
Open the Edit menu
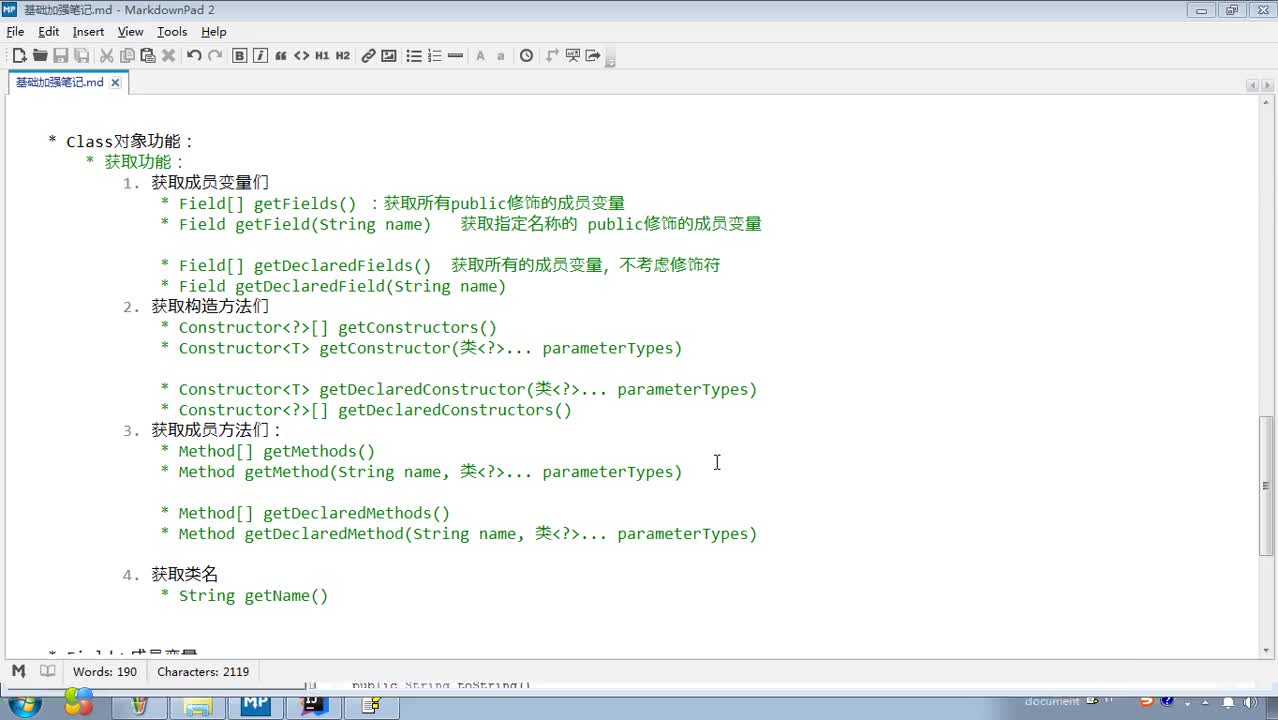[49, 32]
